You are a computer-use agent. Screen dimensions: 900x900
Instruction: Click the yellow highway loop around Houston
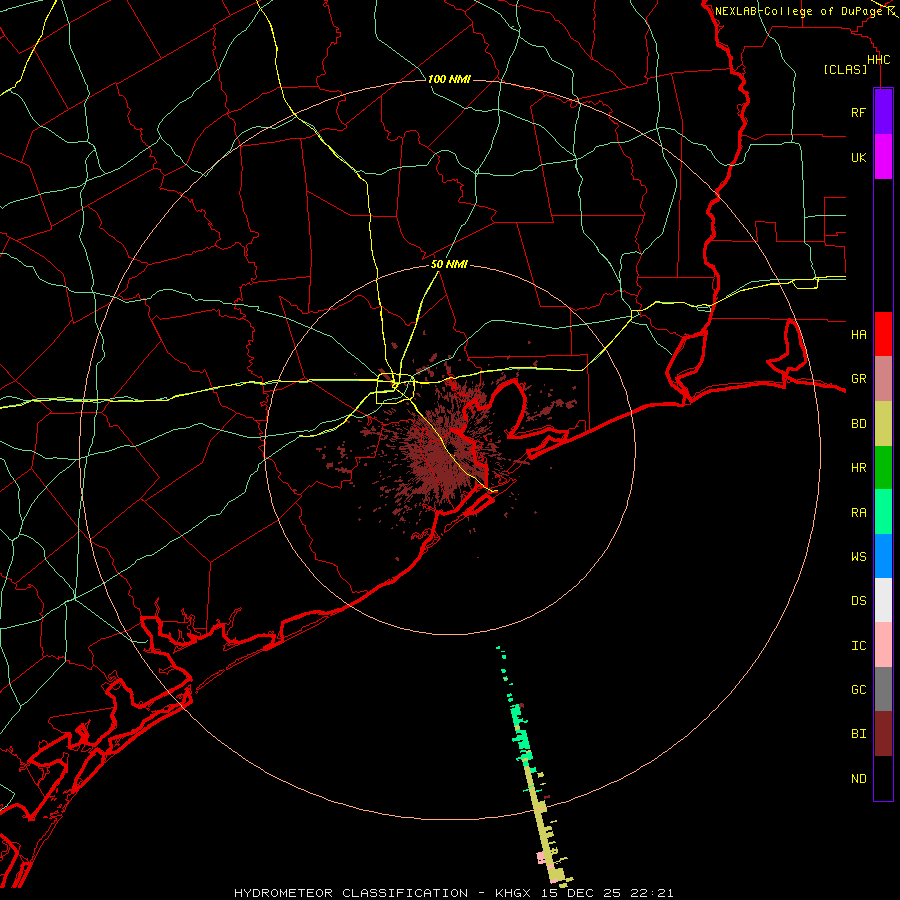point(395,389)
